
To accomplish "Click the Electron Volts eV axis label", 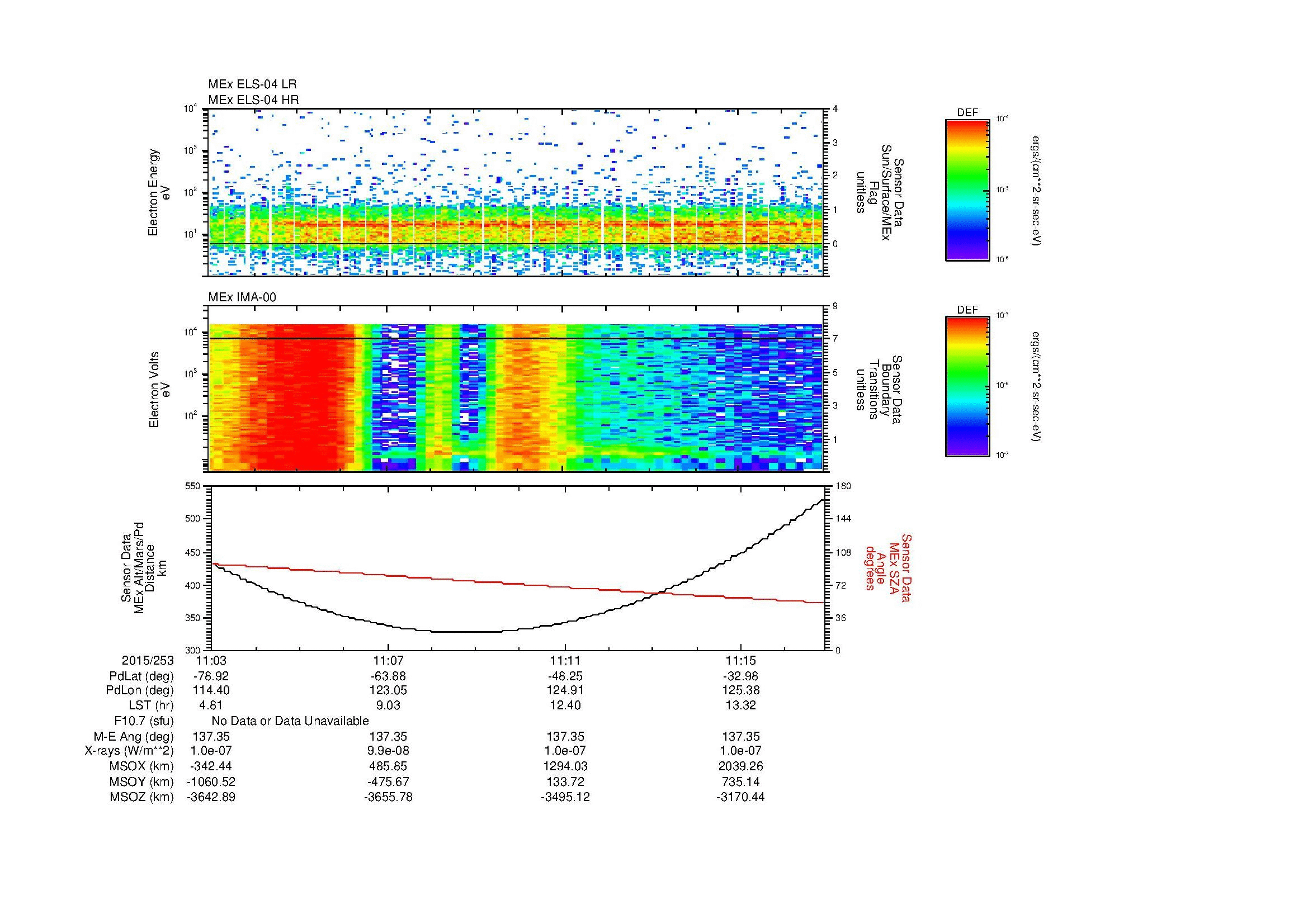I will [x=159, y=390].
